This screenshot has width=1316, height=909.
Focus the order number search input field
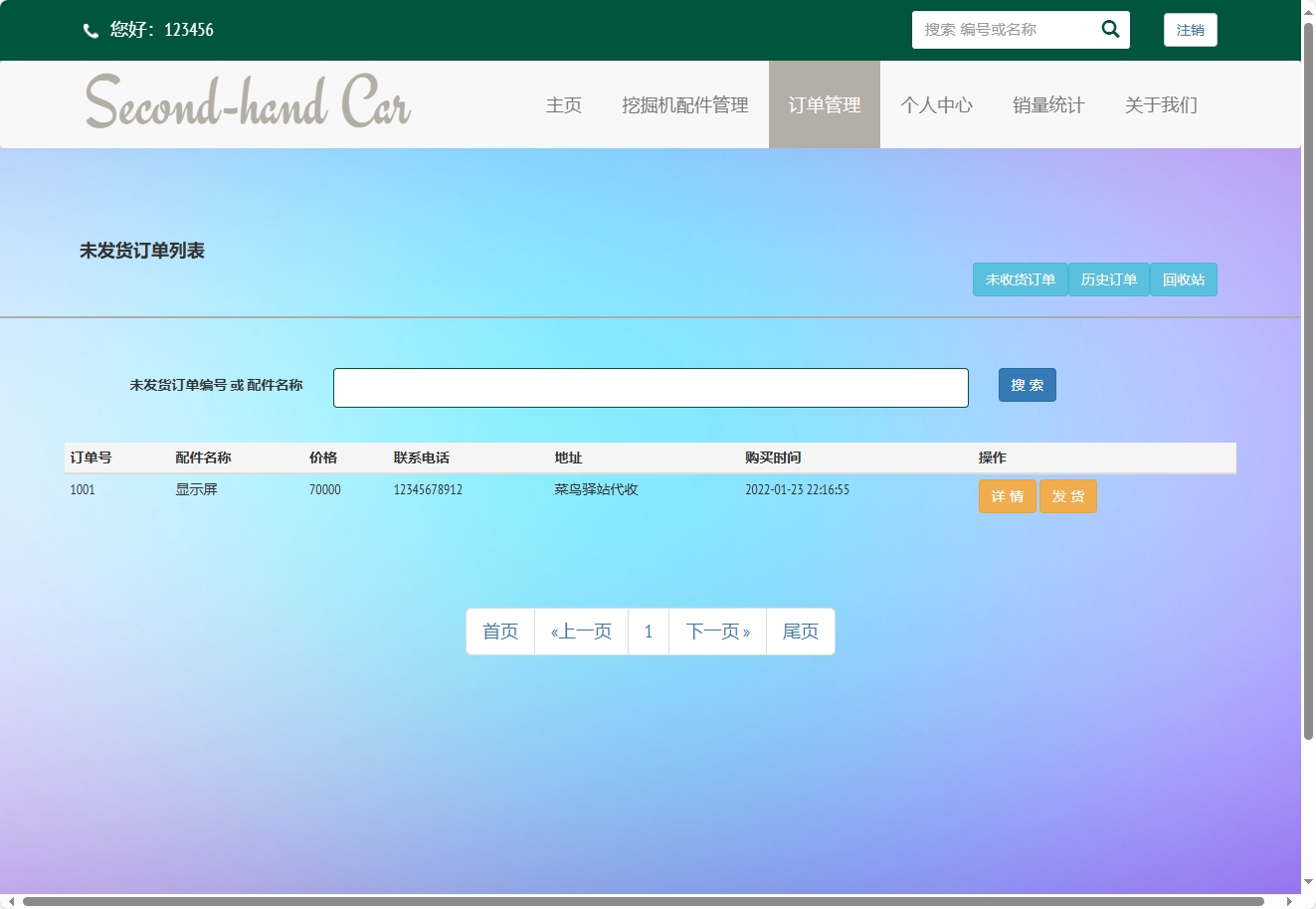[651, 388]
